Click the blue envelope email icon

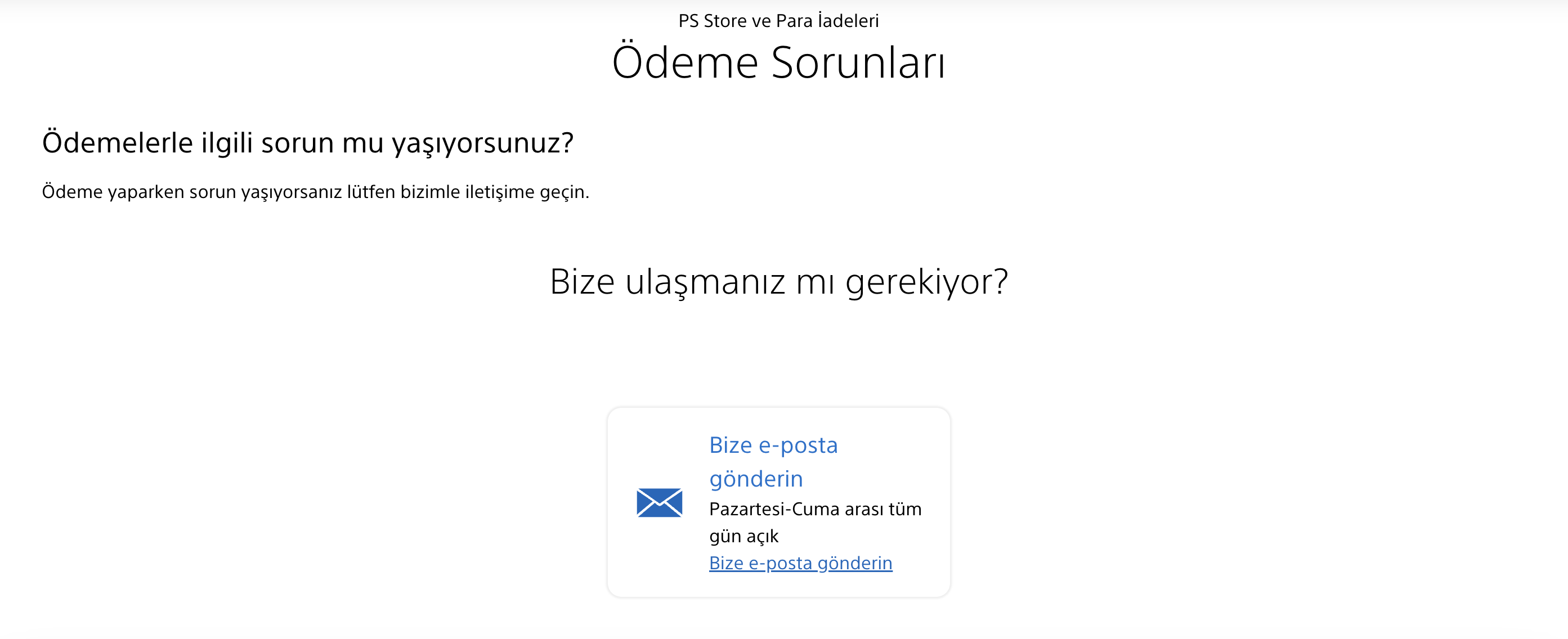tap(659, 503)
